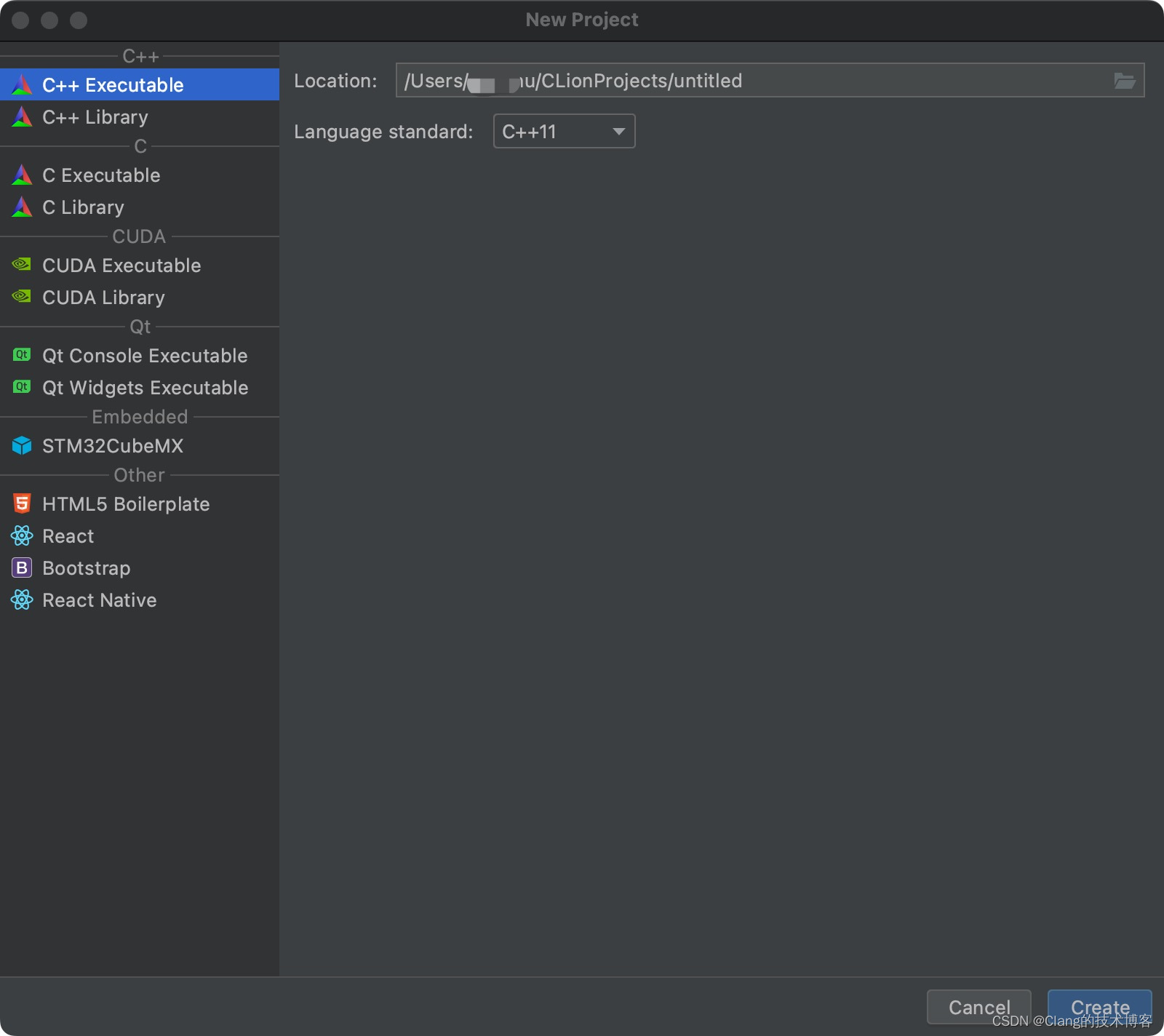
Task: Select the Qt Widgets Executable project type
Action: (140, 388)
